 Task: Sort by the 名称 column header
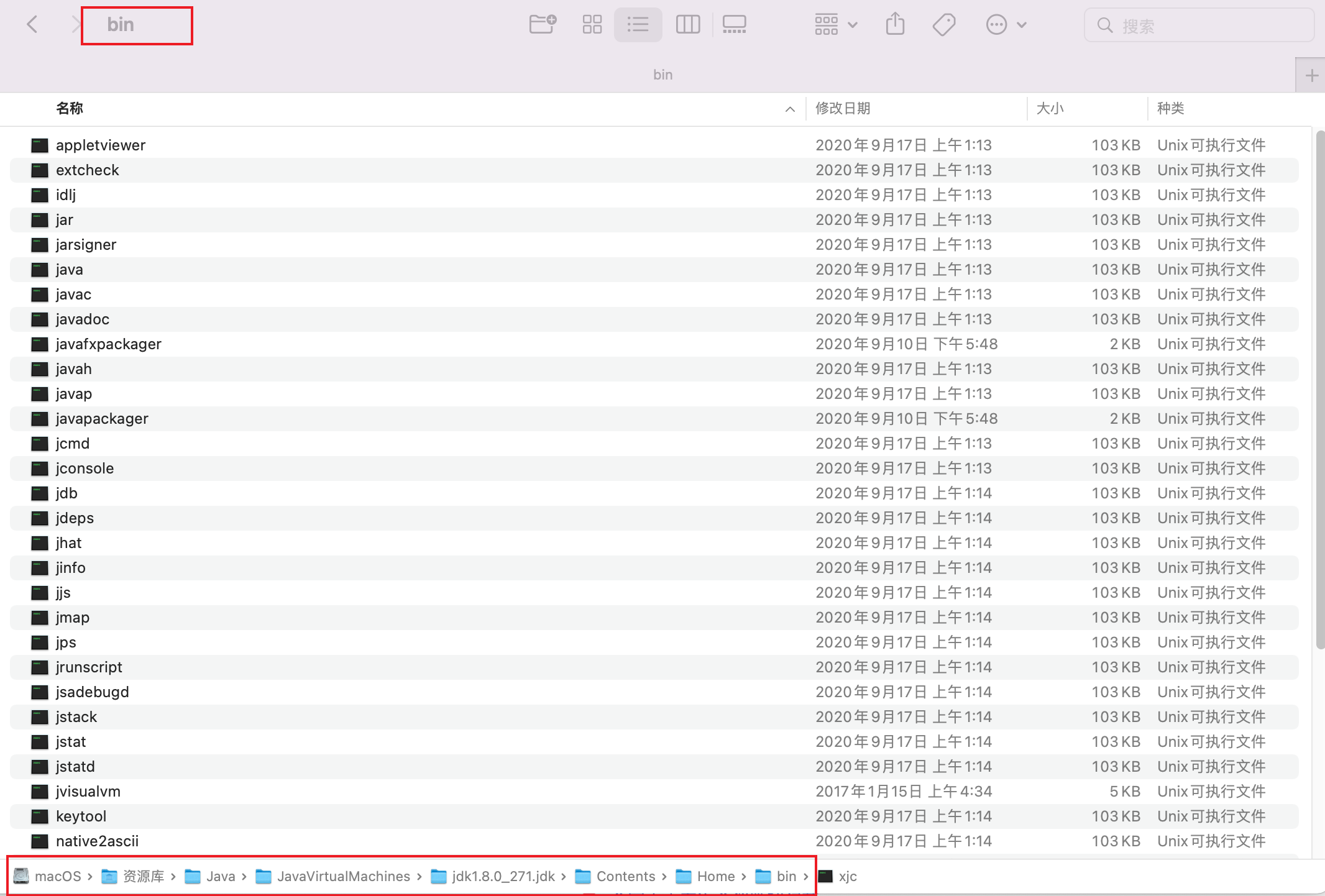70,108
